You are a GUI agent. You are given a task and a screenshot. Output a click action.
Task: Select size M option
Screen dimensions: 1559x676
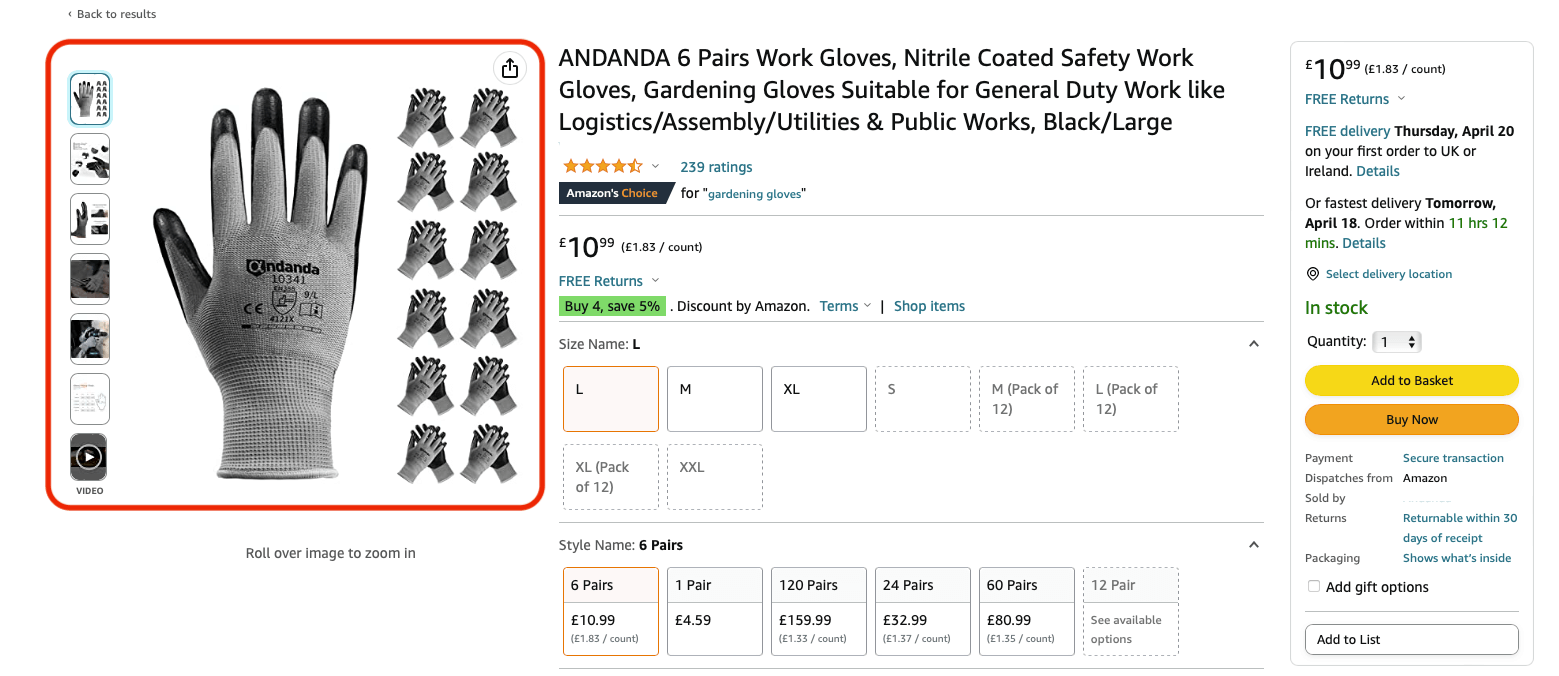point(714,398)
